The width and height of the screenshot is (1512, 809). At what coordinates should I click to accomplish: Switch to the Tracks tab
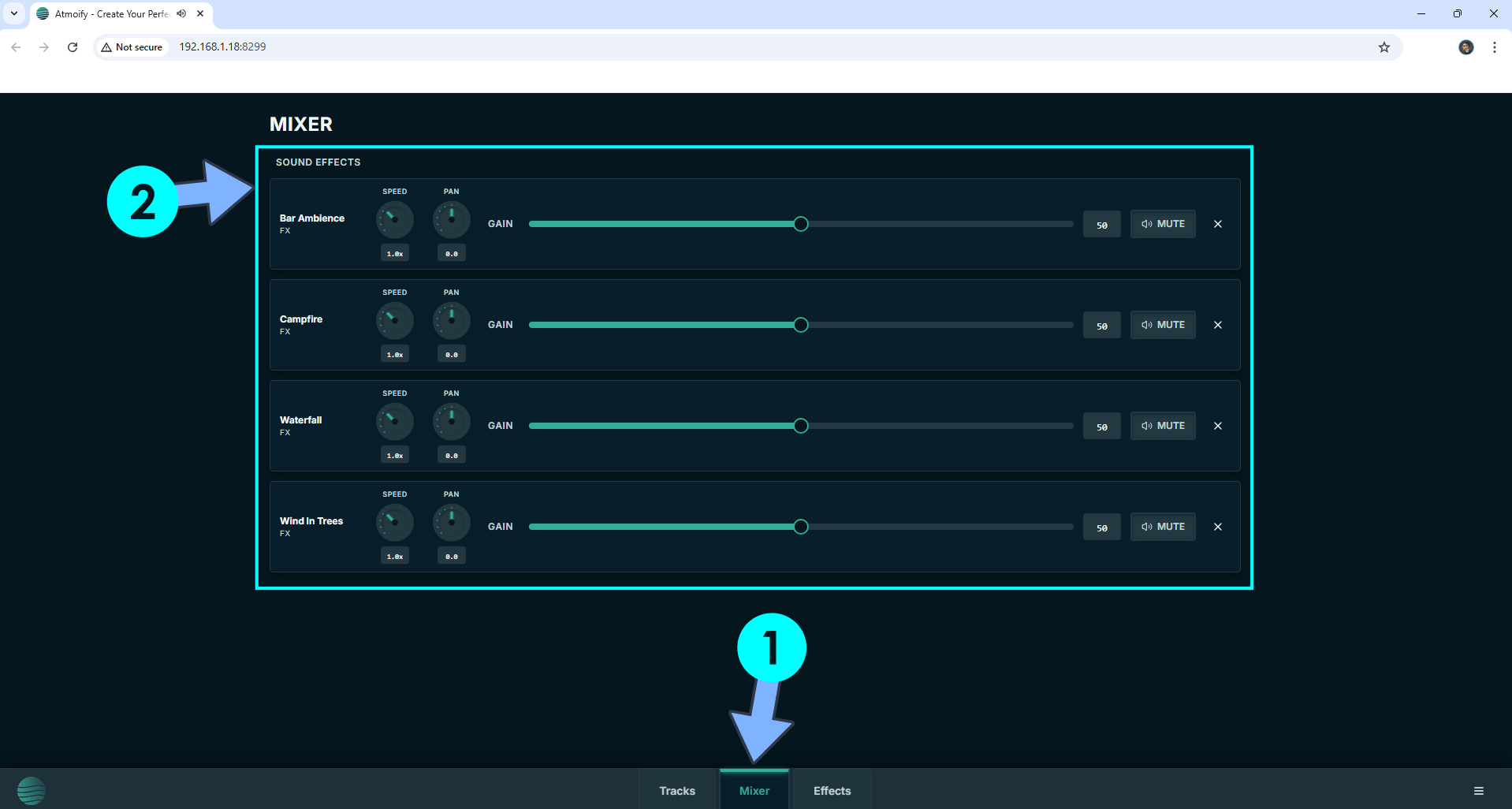point(676,790)
